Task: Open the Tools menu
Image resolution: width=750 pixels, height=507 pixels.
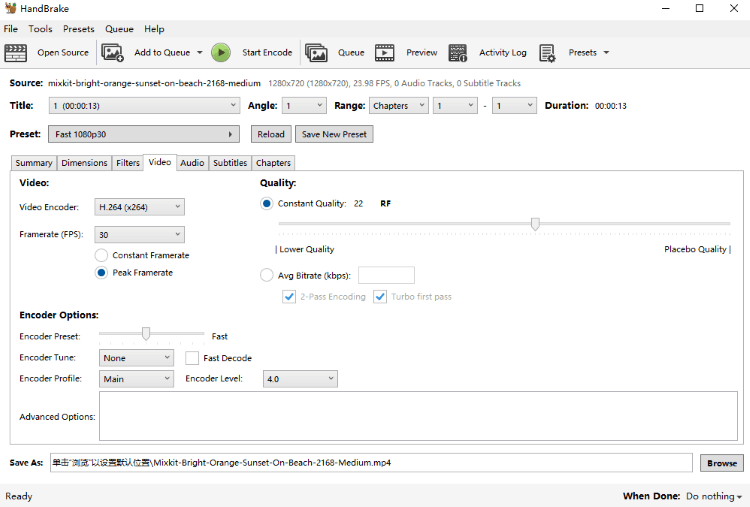Action: click(x=40, y=29)
